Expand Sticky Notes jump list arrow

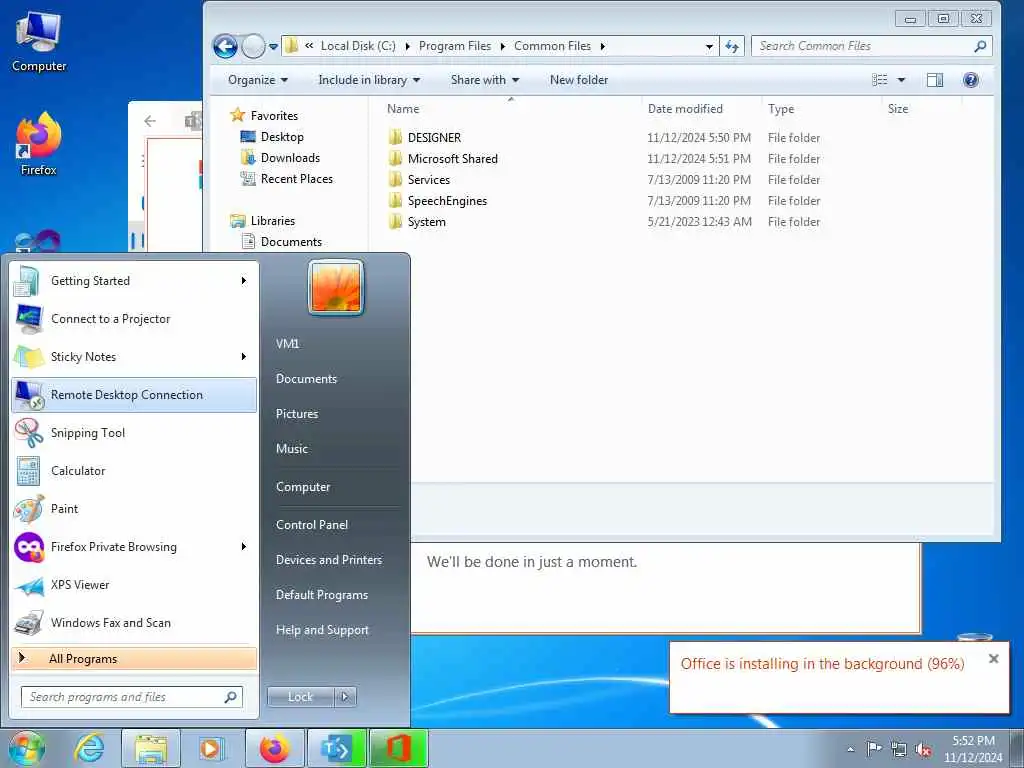pyautogui.click(x=244, y=357)
